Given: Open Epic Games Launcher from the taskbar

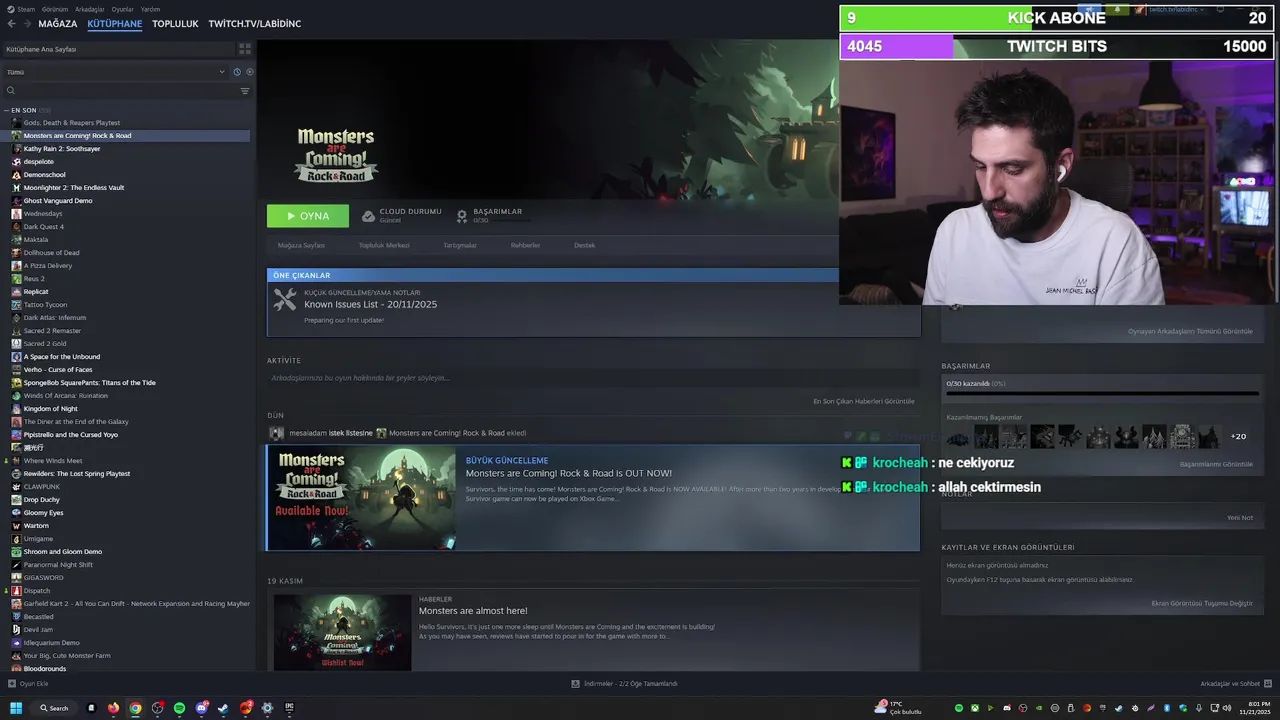Looking at the screenshot, I should pyautogui.click(x=289, y=708).
